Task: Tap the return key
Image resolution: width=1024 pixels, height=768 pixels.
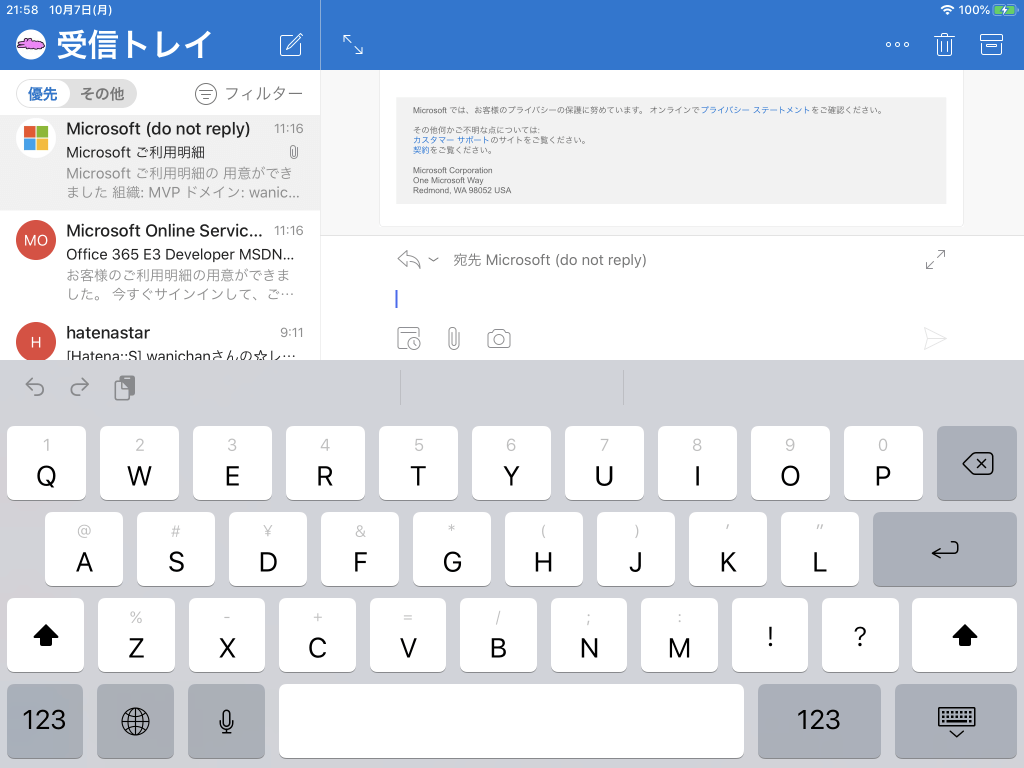Action: (944, 549)
